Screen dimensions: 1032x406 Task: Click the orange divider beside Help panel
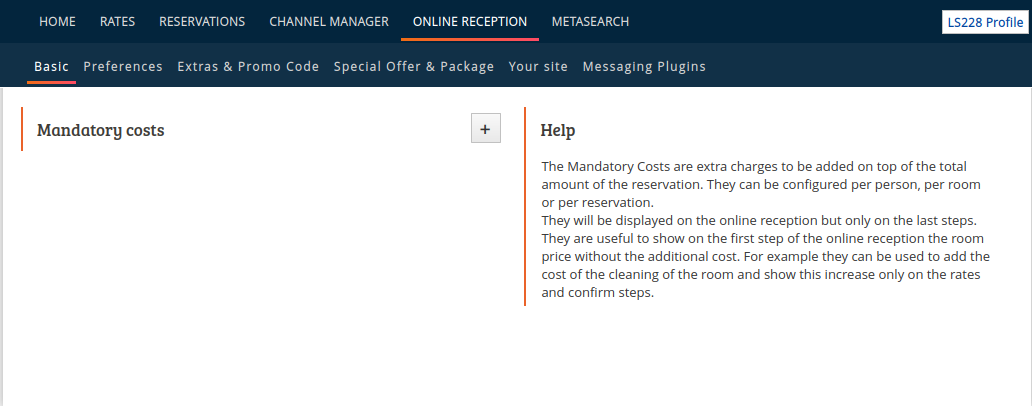pyautogui.click(x=525, y=206)
